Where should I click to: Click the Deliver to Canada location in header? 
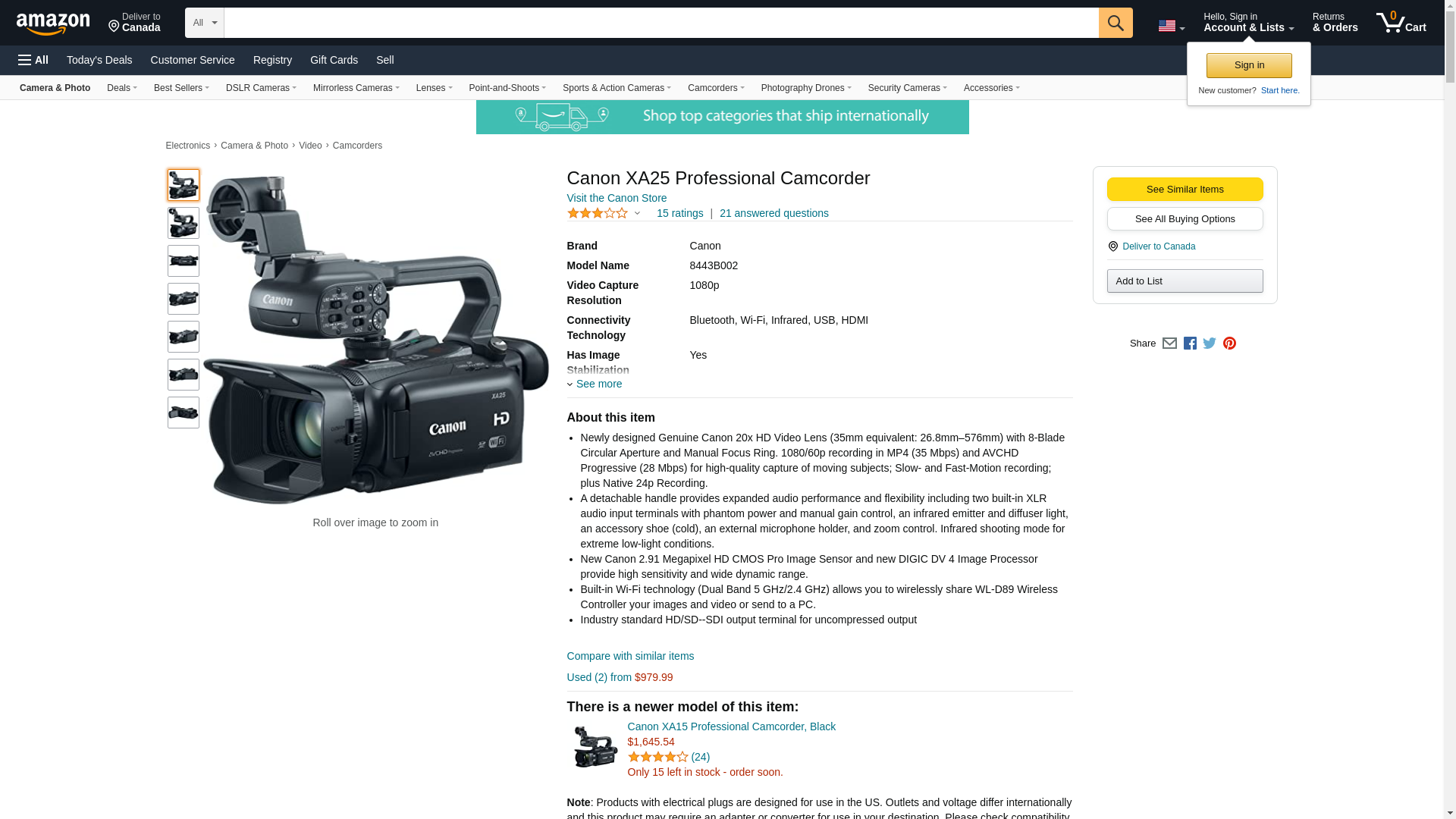[134, 23]
